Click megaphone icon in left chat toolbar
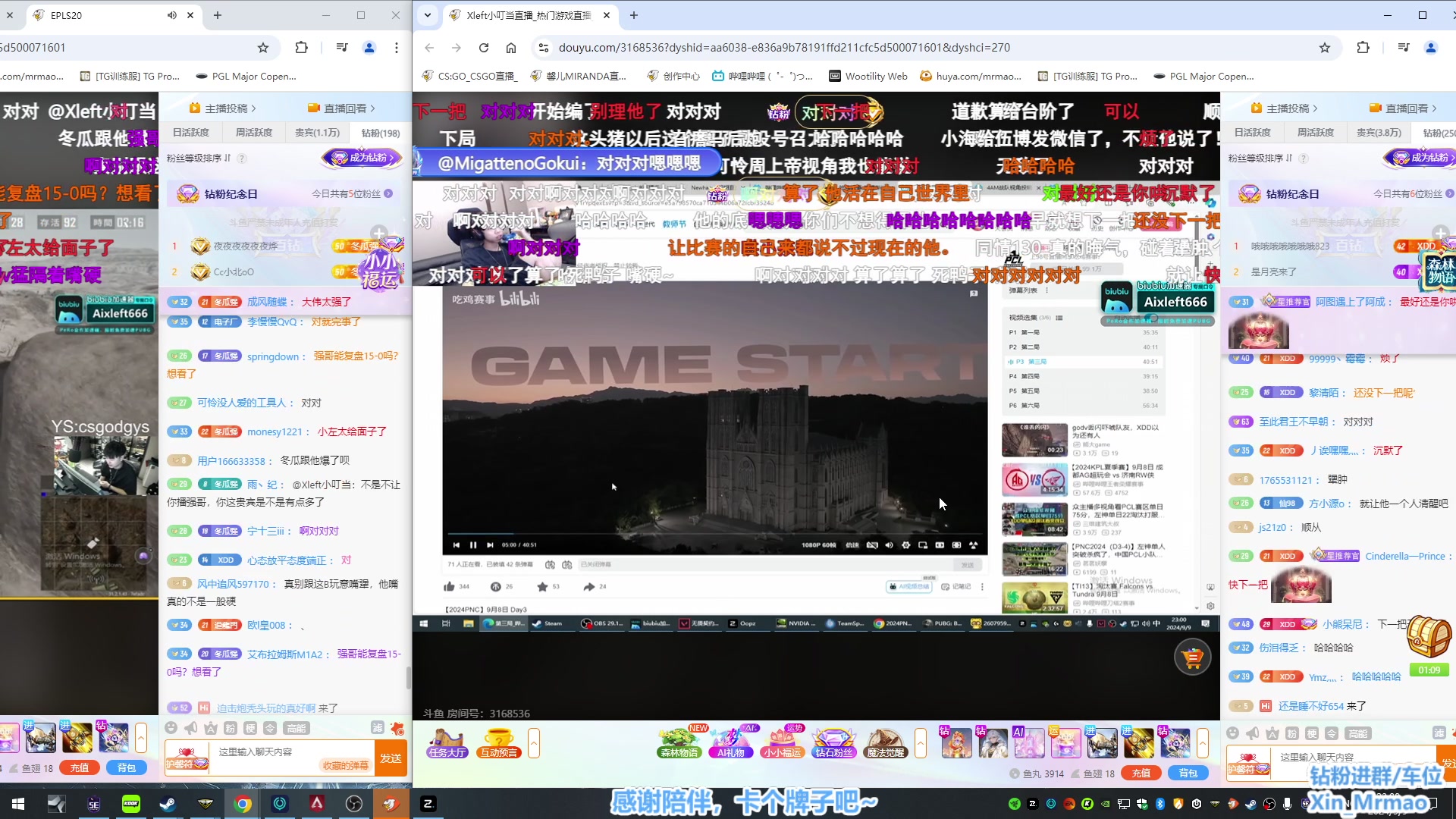The width and height of the screenshot is (1456, 819). [x=190, y=728]
